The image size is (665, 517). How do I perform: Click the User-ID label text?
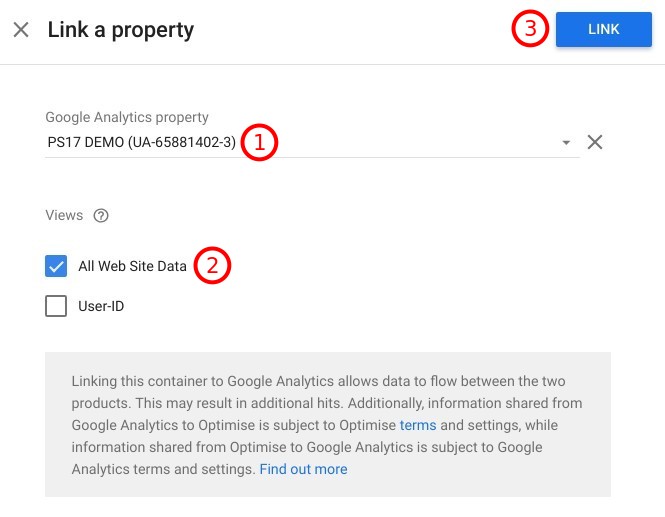click(x=101, y=307)
